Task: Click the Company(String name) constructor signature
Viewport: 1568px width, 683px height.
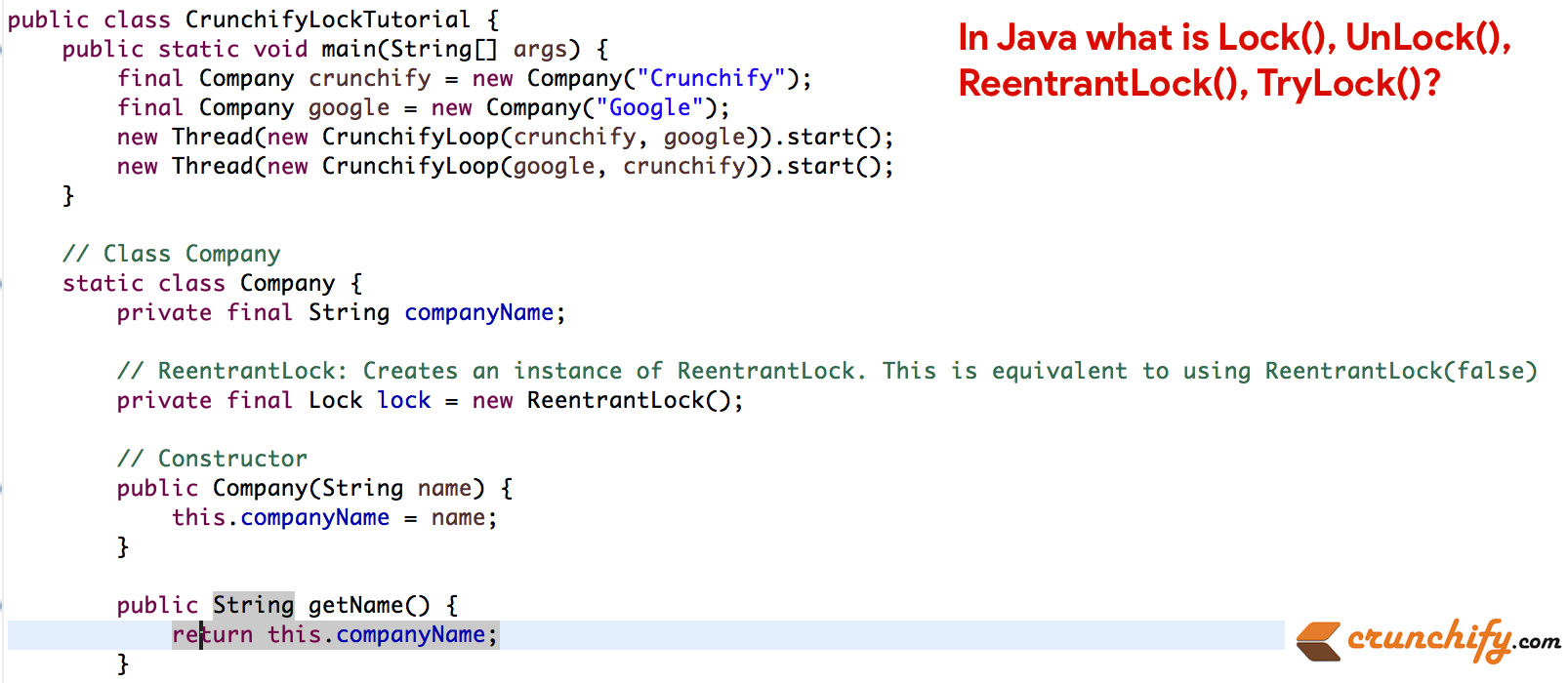Action: coord(349,488)
